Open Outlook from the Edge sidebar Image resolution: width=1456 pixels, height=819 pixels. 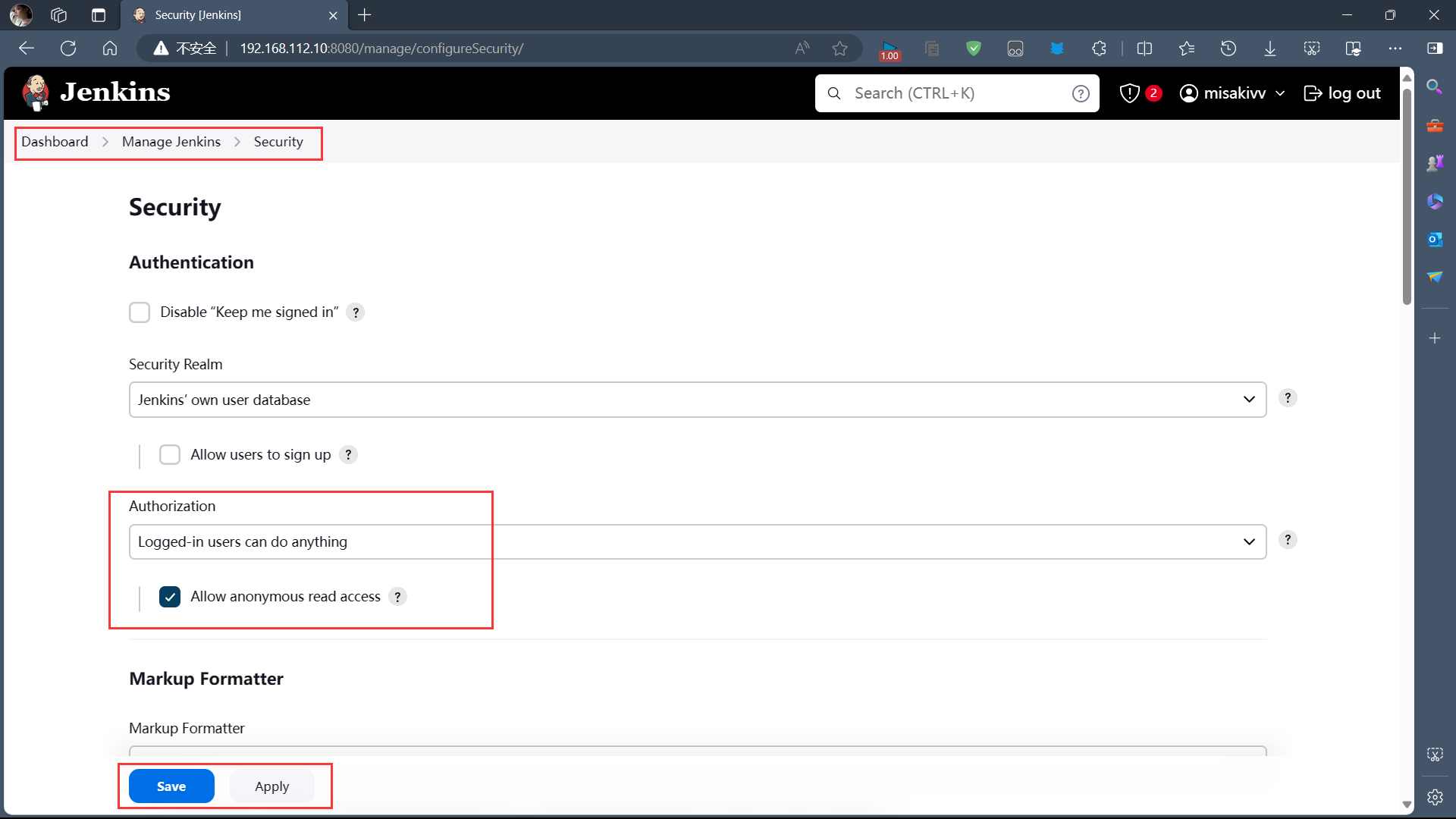1435,239
